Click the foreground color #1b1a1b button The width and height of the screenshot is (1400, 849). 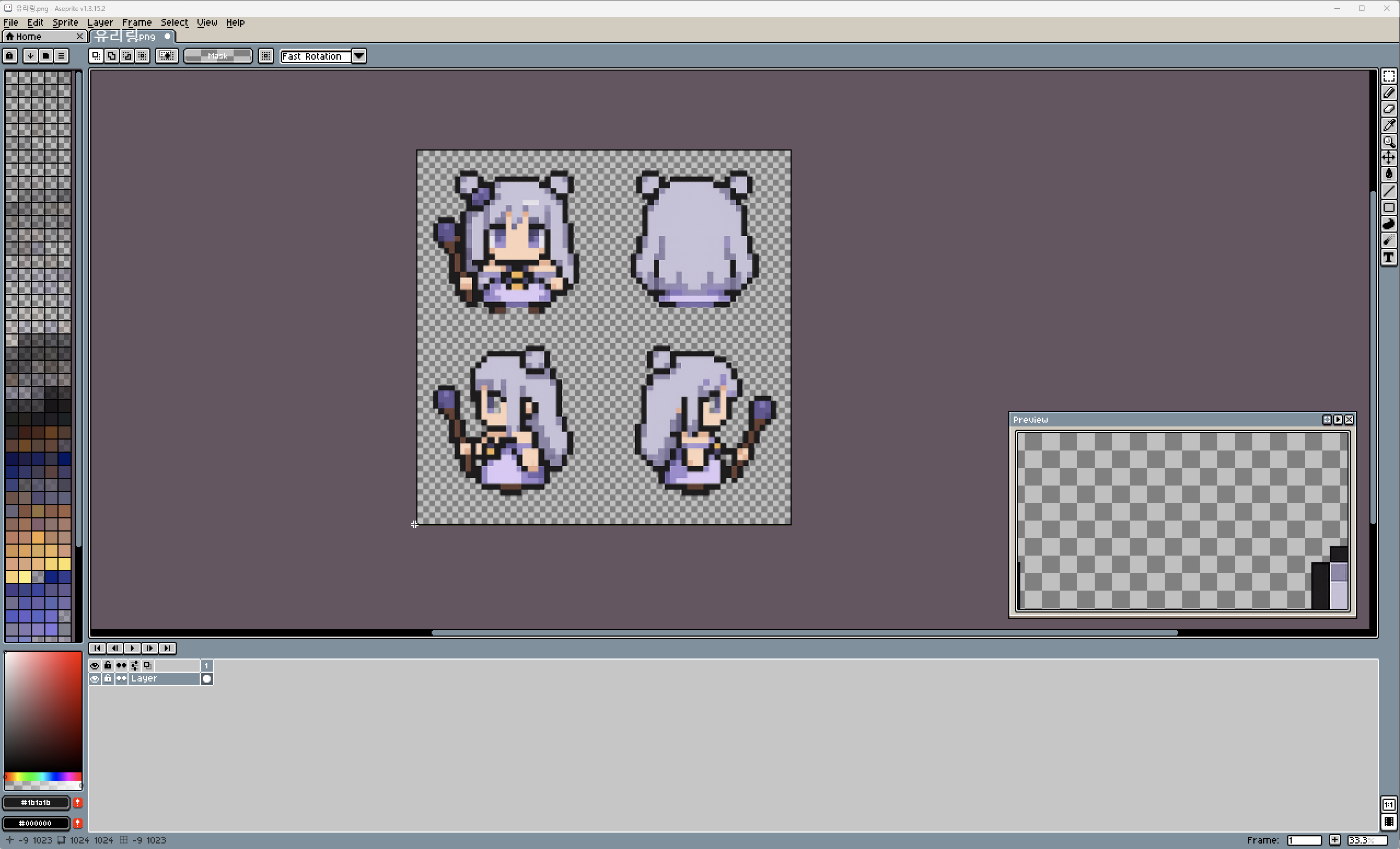(x=36, y=802)
